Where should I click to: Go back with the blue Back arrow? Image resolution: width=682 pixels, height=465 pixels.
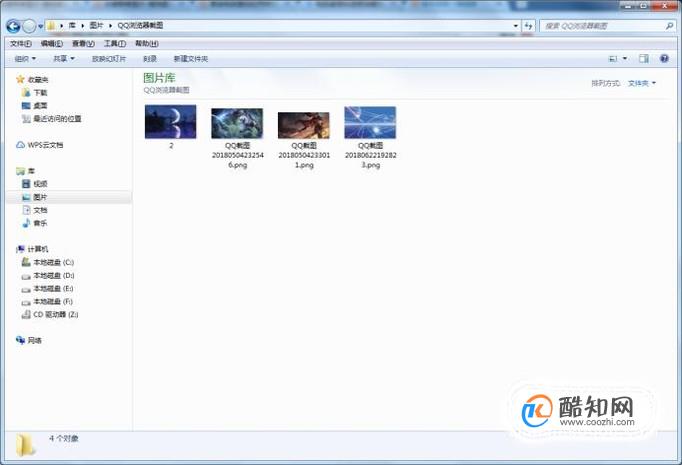(x=13, y=27)
